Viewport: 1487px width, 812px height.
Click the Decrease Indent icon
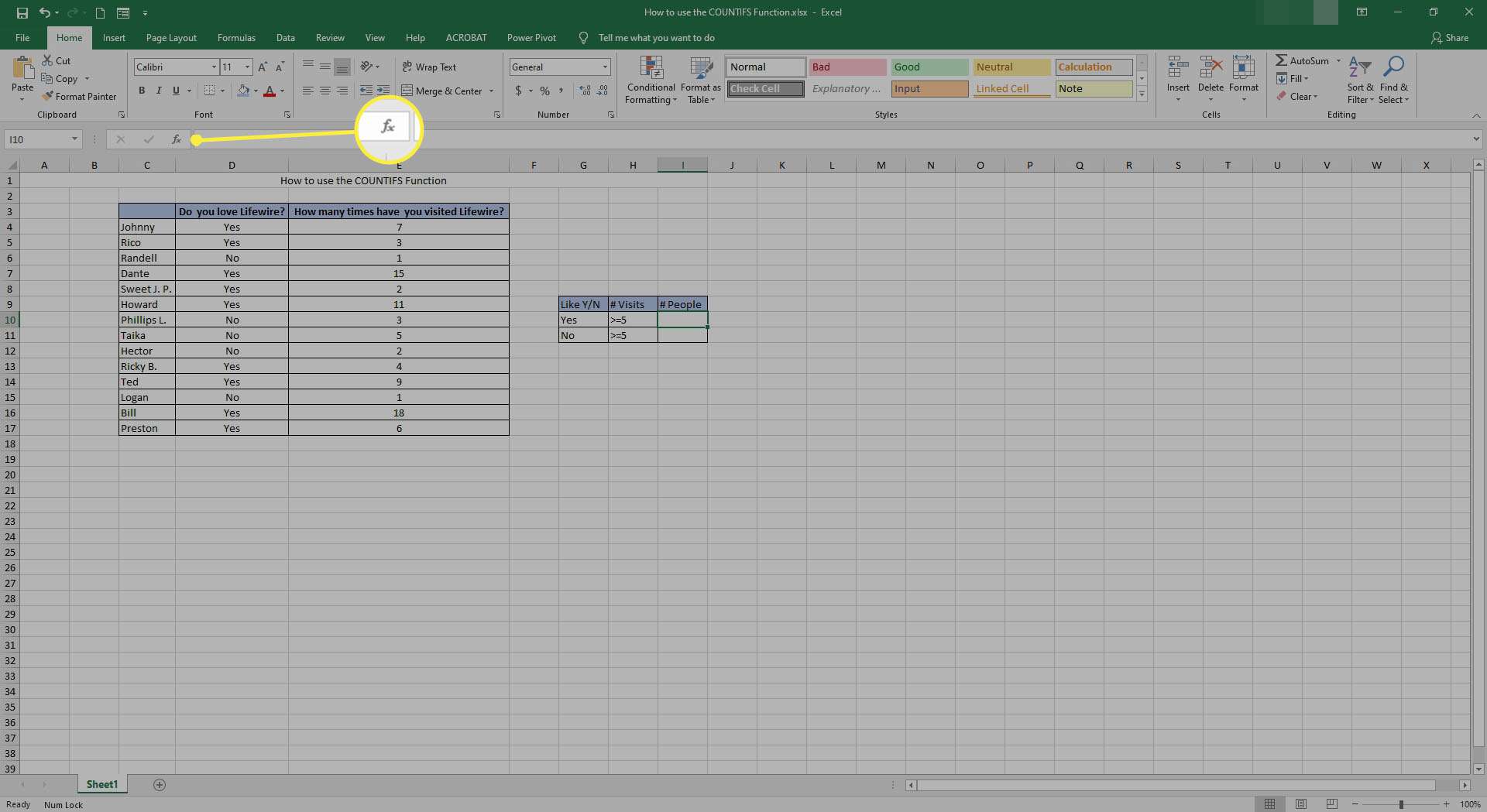click(366, 91)
